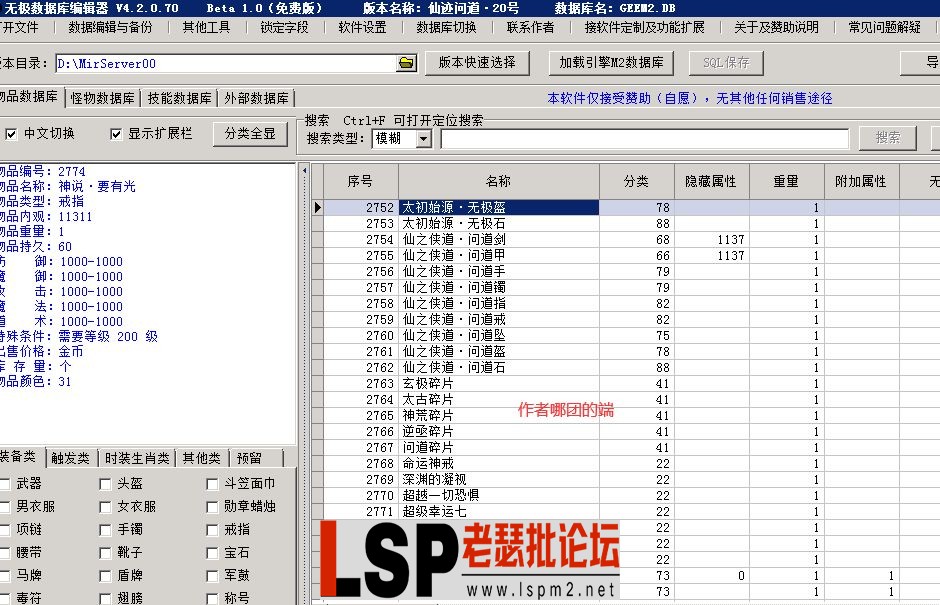
Task: Select the row arrow marker beside entry 2752
Action: pos(317,207)
